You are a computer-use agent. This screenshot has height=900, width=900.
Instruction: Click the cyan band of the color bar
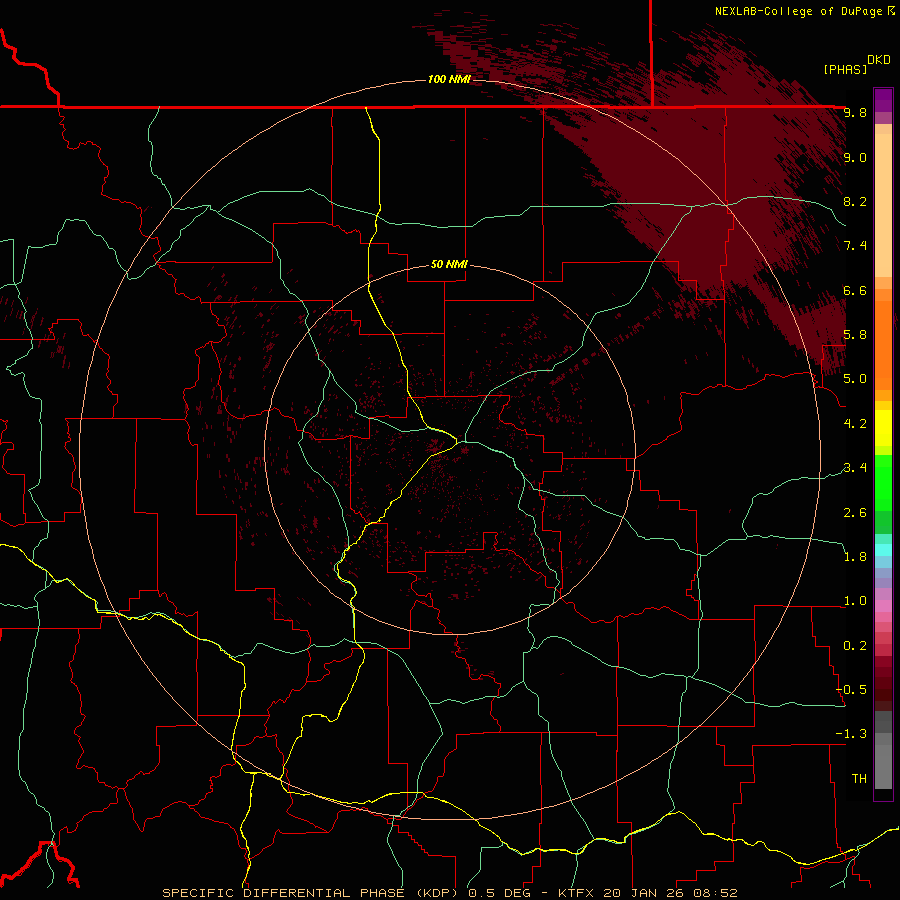883,550
